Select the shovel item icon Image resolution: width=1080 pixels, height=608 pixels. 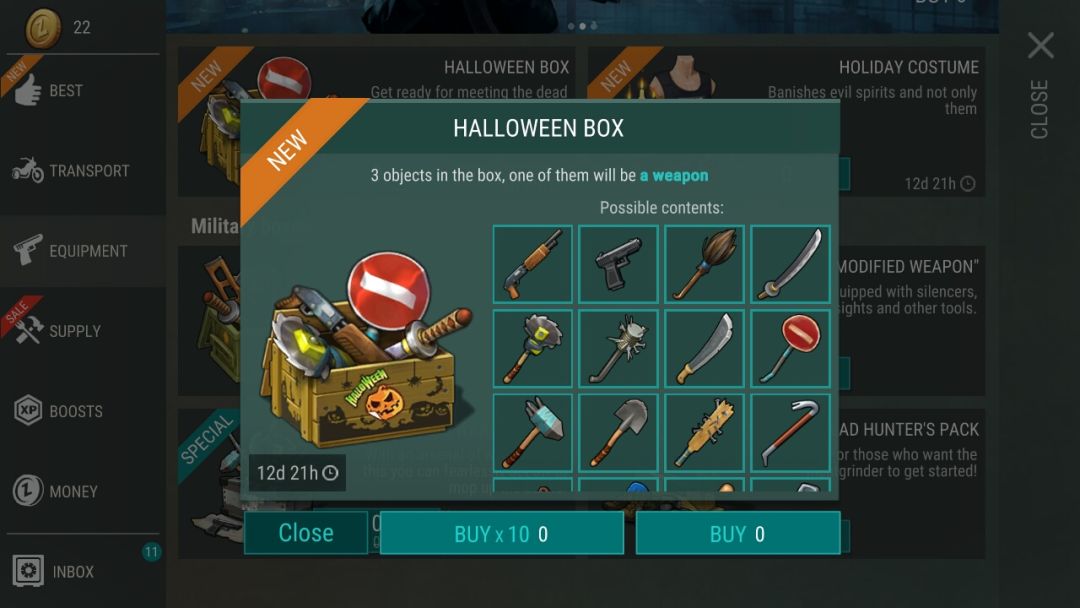coord(619,433)
